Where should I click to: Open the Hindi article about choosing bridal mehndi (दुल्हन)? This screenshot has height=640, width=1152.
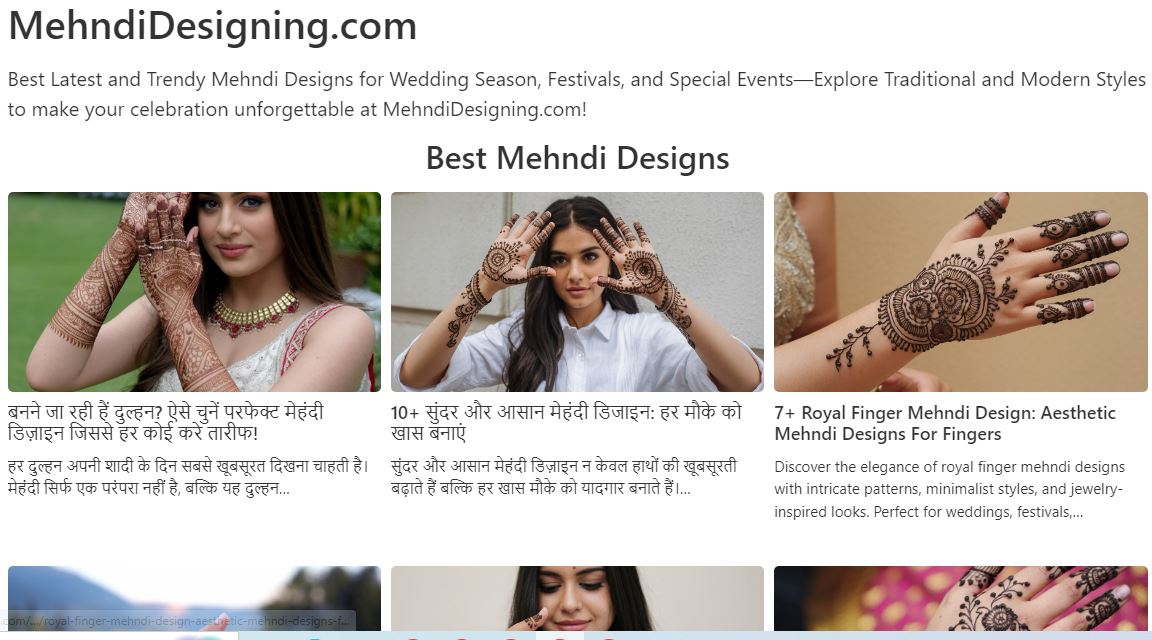point(166,423)
